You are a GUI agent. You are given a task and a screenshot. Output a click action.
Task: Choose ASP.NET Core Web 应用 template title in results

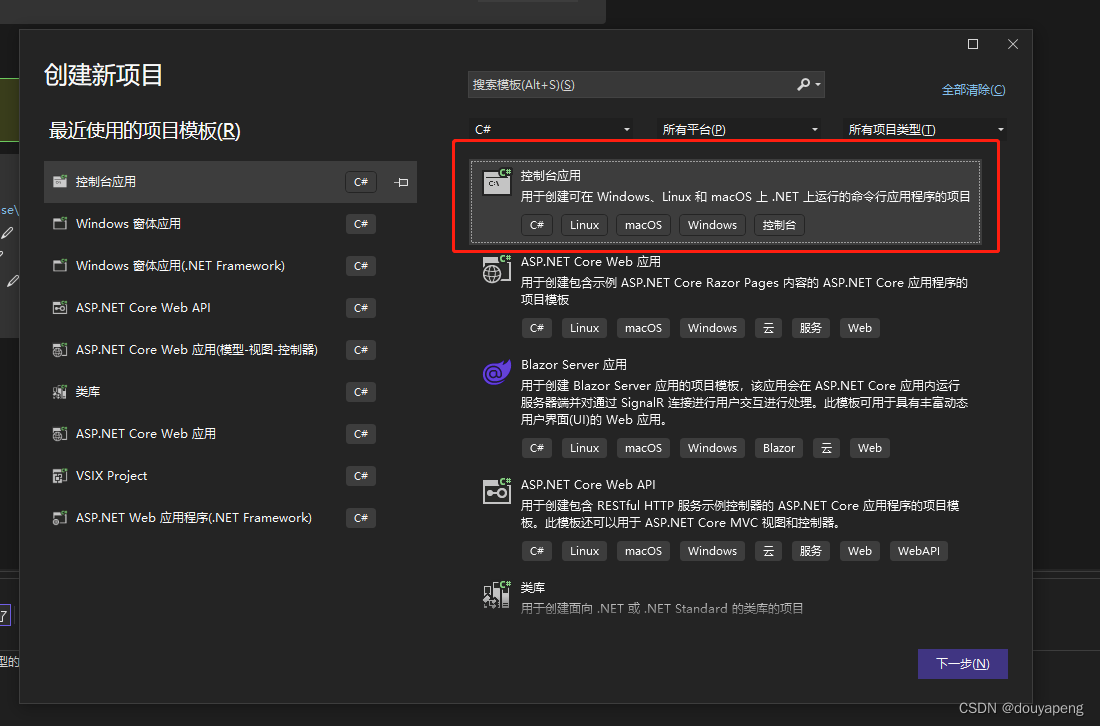coord(591,262)
